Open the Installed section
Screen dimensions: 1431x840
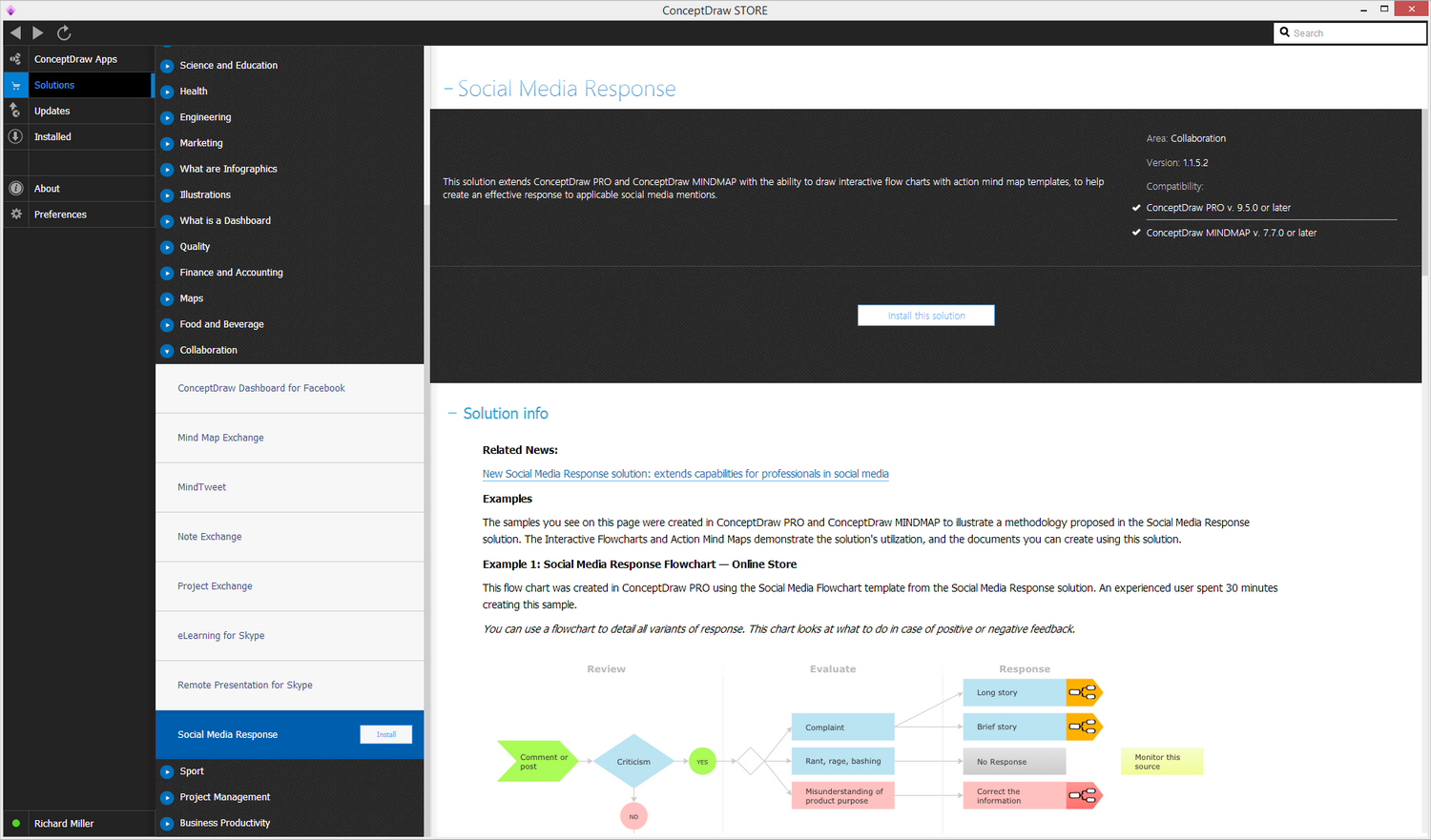(77, 136)
